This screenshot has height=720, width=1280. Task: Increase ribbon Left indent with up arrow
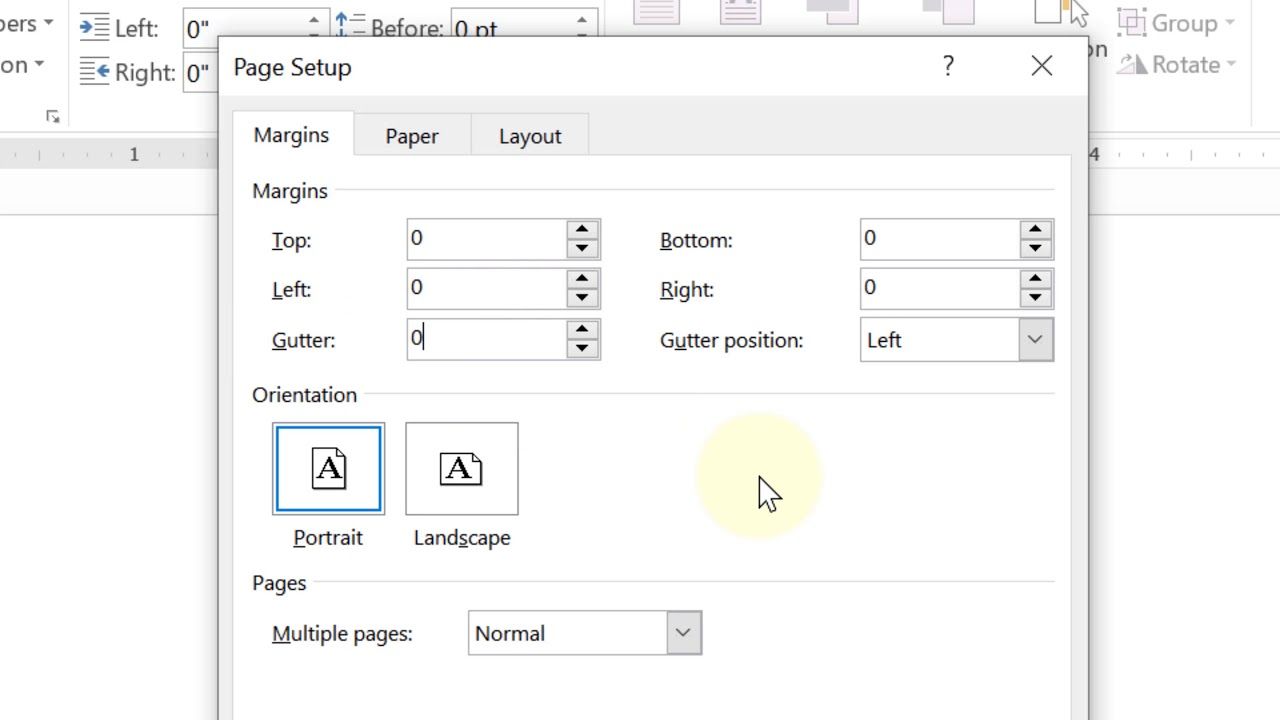314,19
